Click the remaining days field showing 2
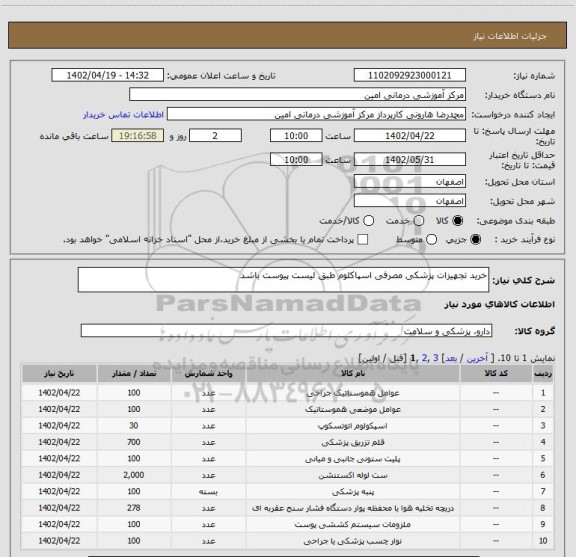Image resolution: width=576 pixels, height=557 pixels. (x=215, y=136)
